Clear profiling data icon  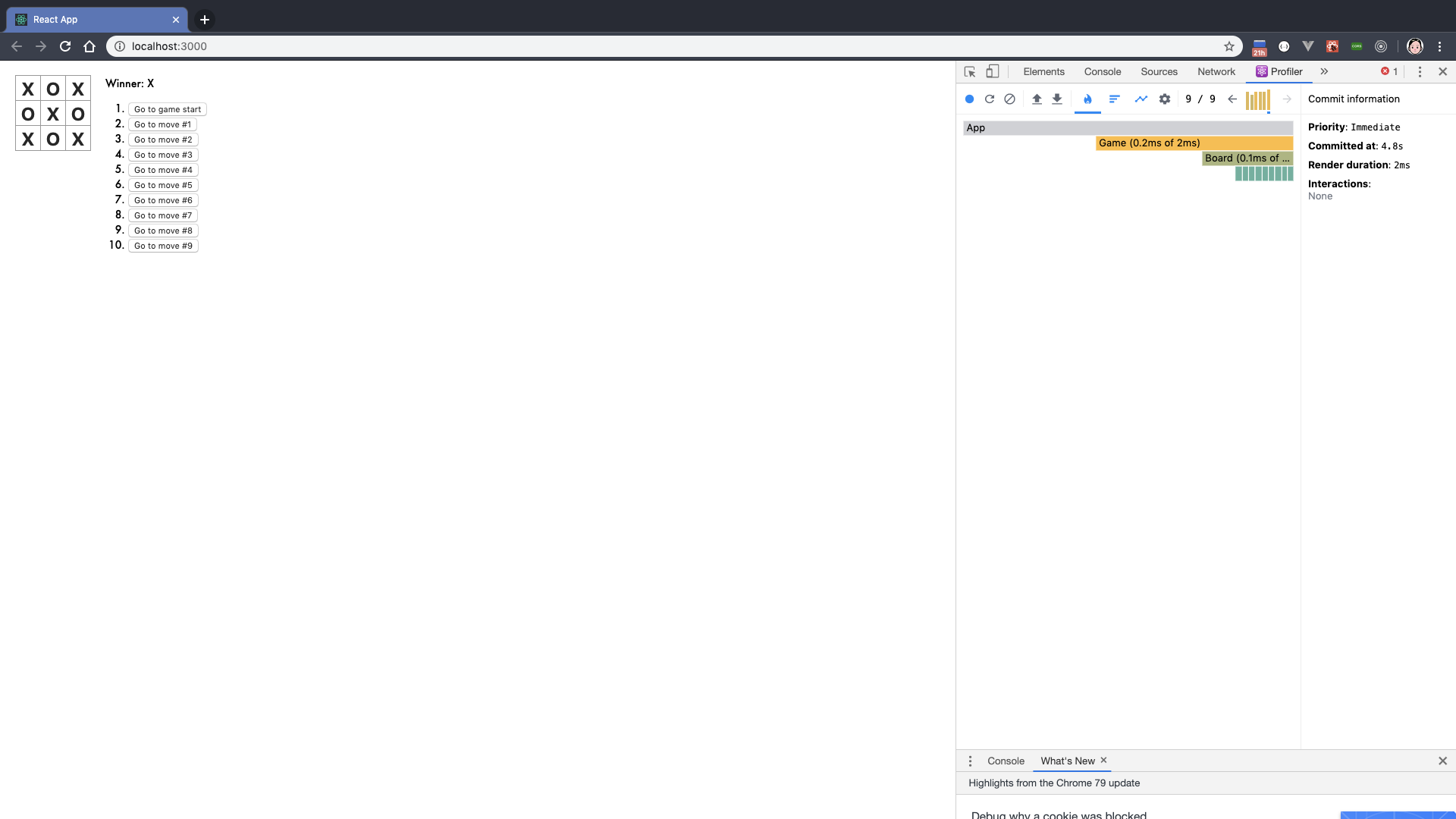(1009, 99)
